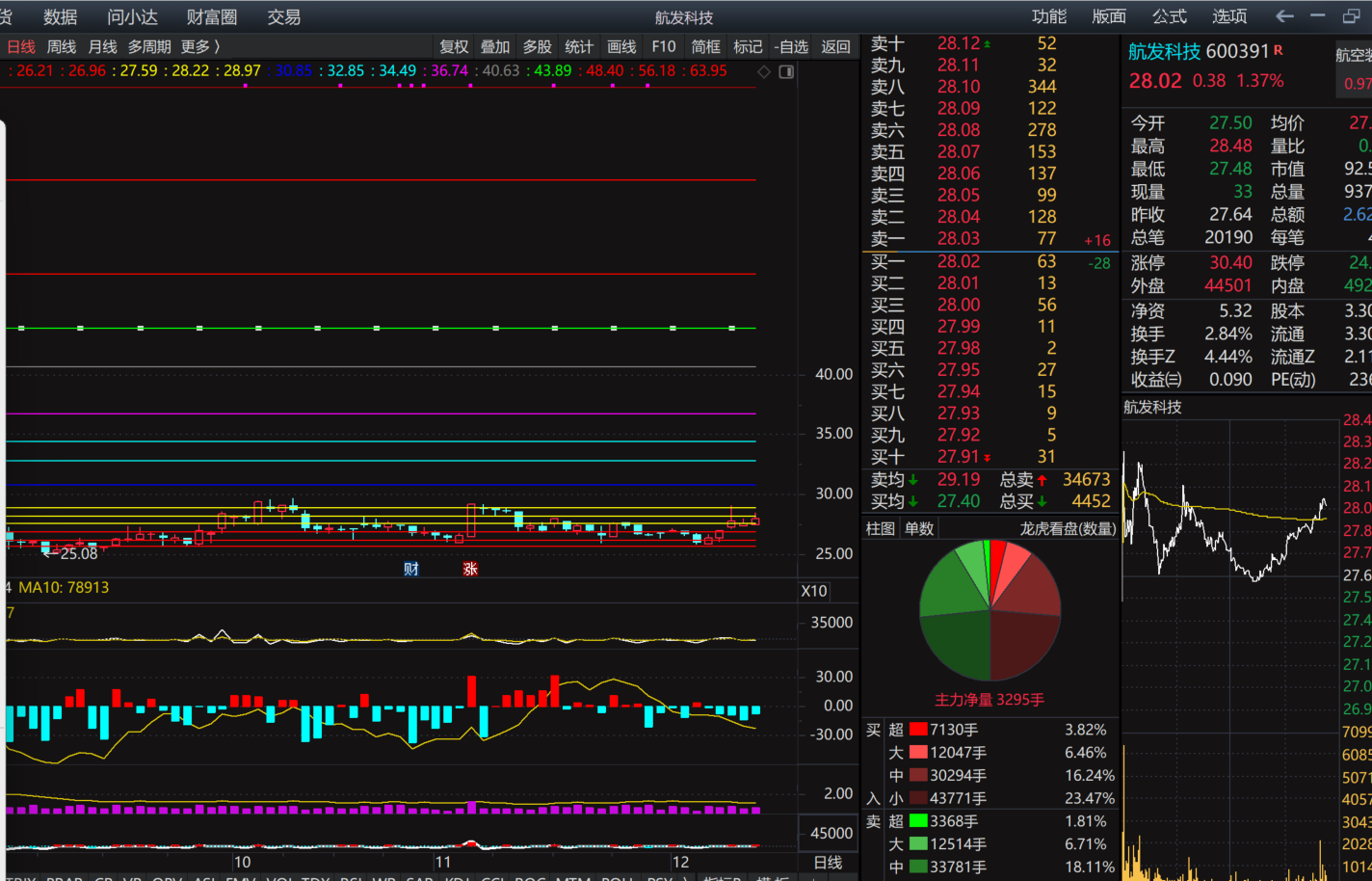1372x881 pixels.
Task: Click the diamond icon above the chart
Action: pyautogui.click(x=764, y=71)
